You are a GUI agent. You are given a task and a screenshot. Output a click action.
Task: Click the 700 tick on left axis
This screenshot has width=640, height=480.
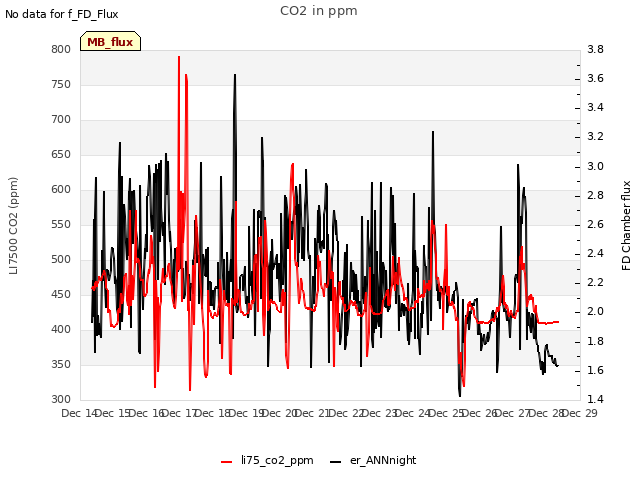[x=61, y=120]
